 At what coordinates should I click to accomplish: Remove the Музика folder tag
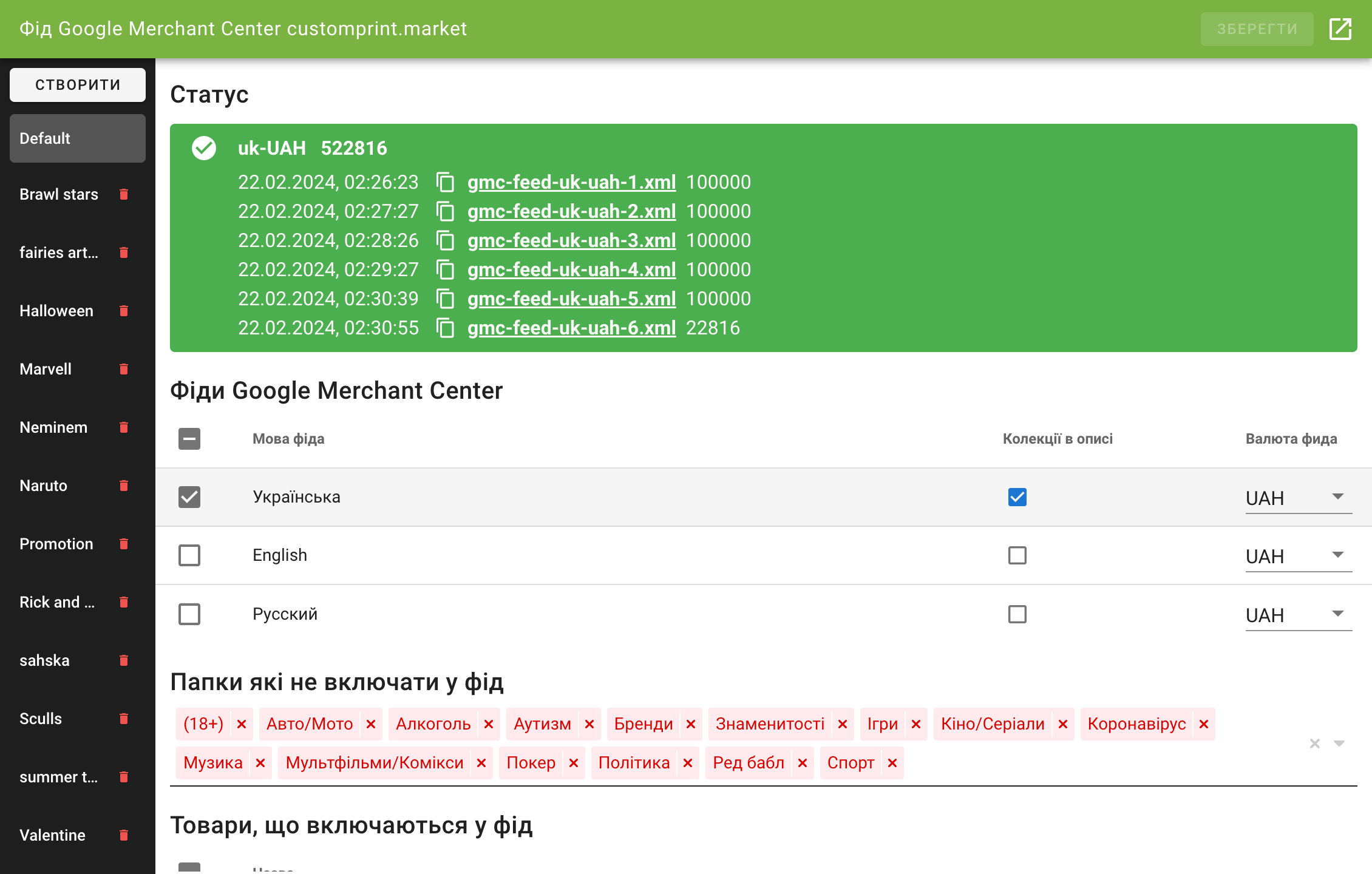coord(260,763)
